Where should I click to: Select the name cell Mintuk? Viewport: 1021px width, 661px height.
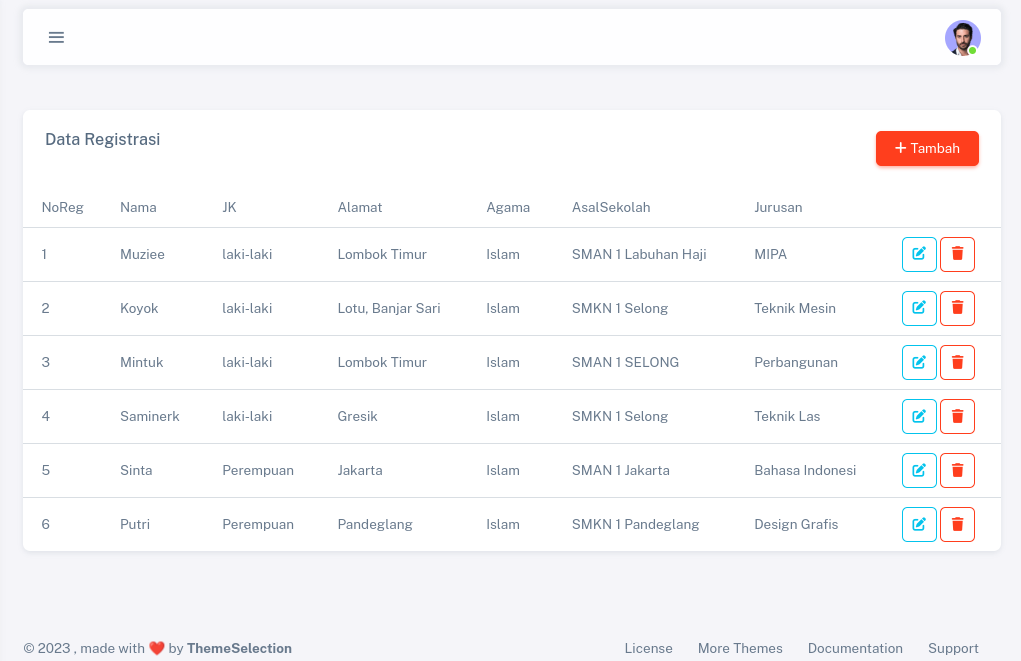coord(141,363)
